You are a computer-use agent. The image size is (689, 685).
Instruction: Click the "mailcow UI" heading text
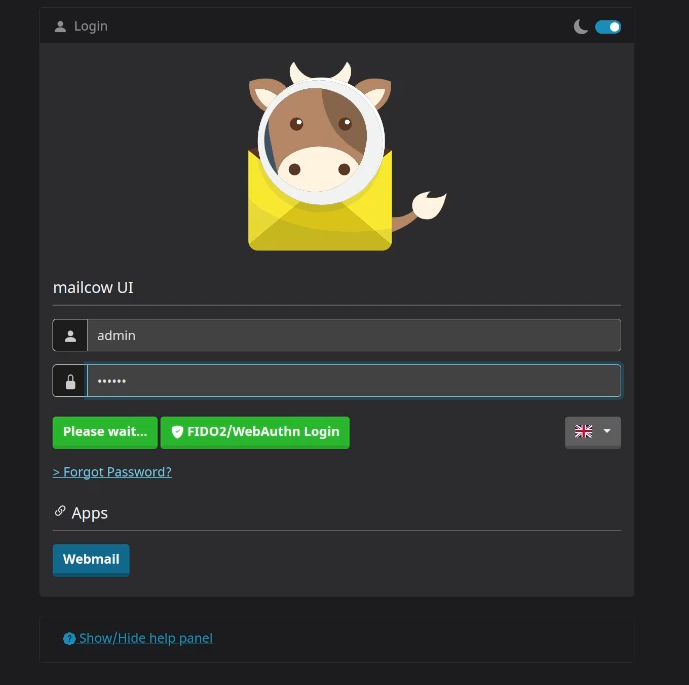(93, 287)
